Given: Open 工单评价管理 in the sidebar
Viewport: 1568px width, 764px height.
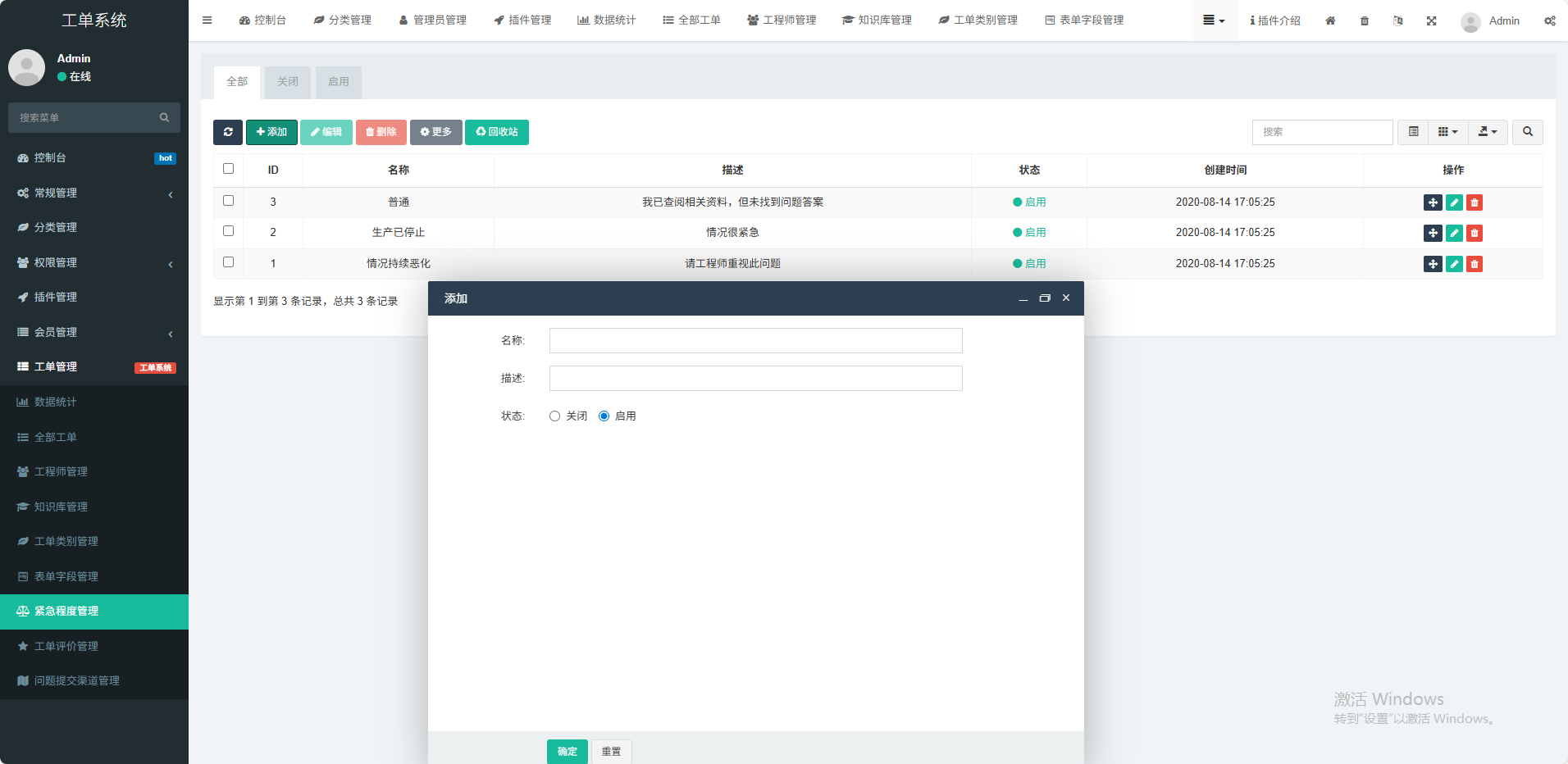Looking at the screenshot, I should pyautogui.click(x=66, y=646).
